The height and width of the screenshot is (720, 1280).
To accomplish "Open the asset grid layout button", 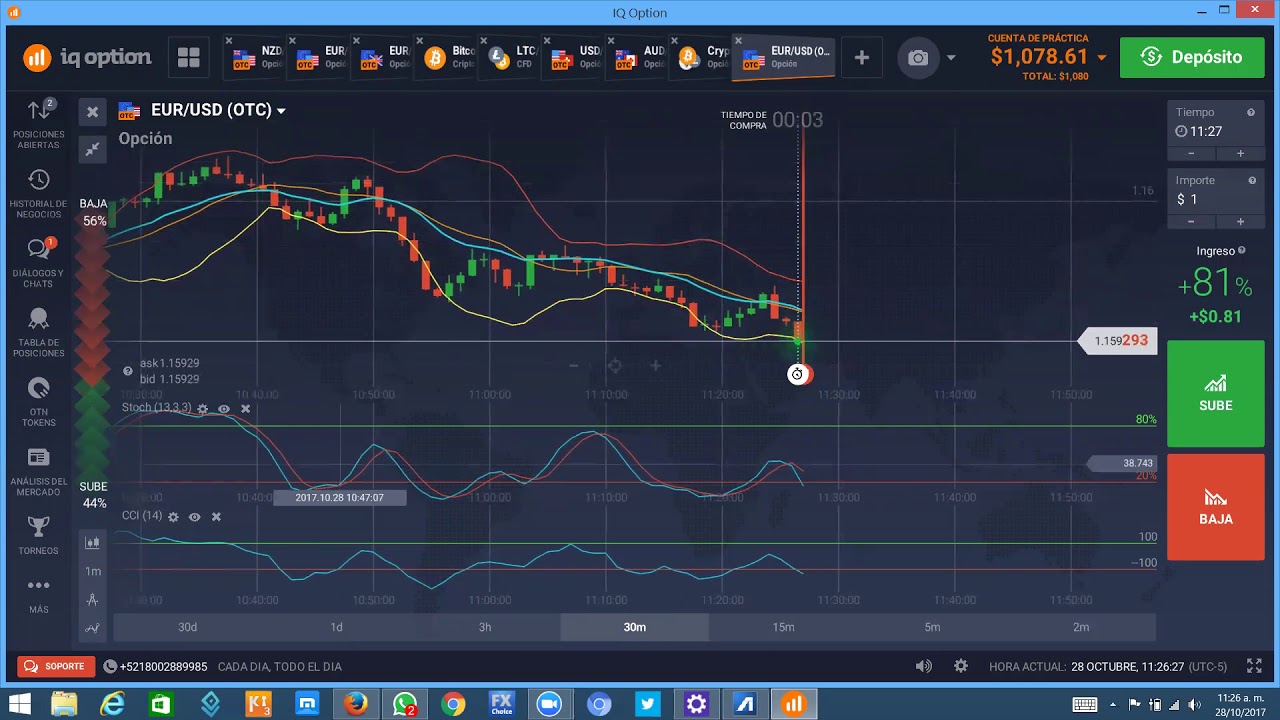I will coord(189,57).
